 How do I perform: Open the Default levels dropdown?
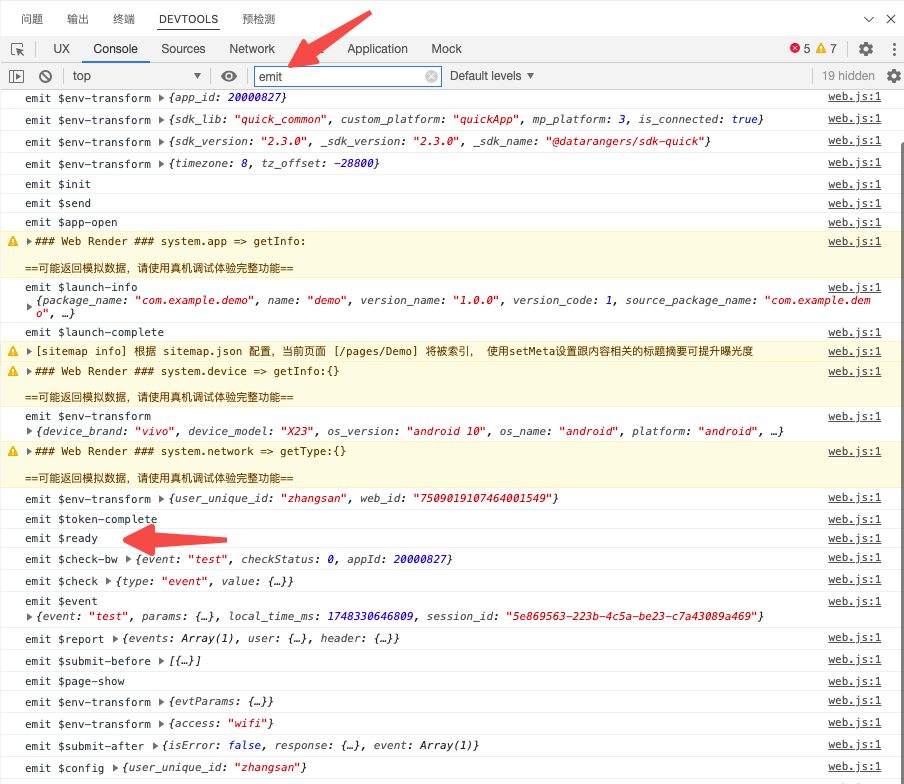click(x=492, y=76)
